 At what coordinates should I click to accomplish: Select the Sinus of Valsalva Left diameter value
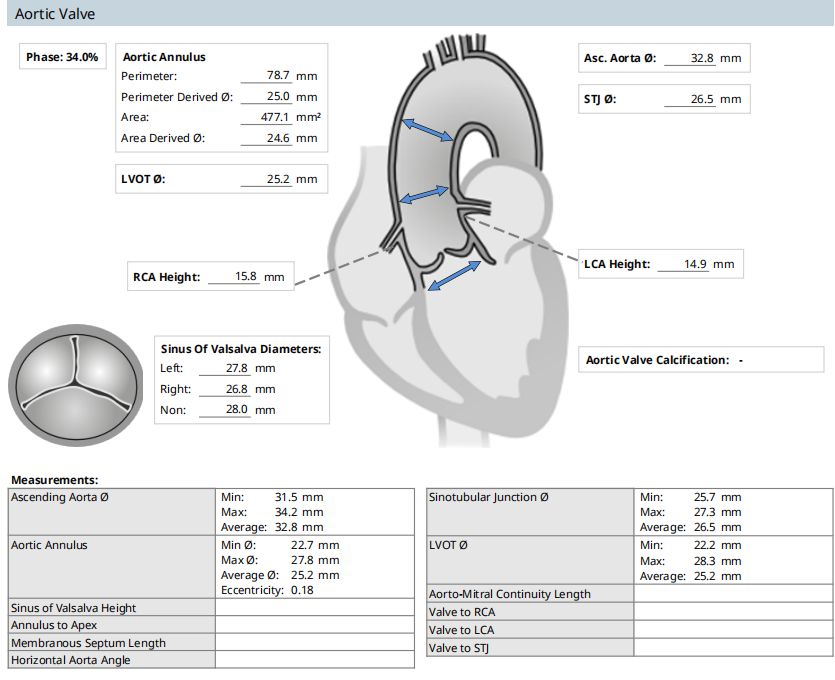(x=223, y=369)
